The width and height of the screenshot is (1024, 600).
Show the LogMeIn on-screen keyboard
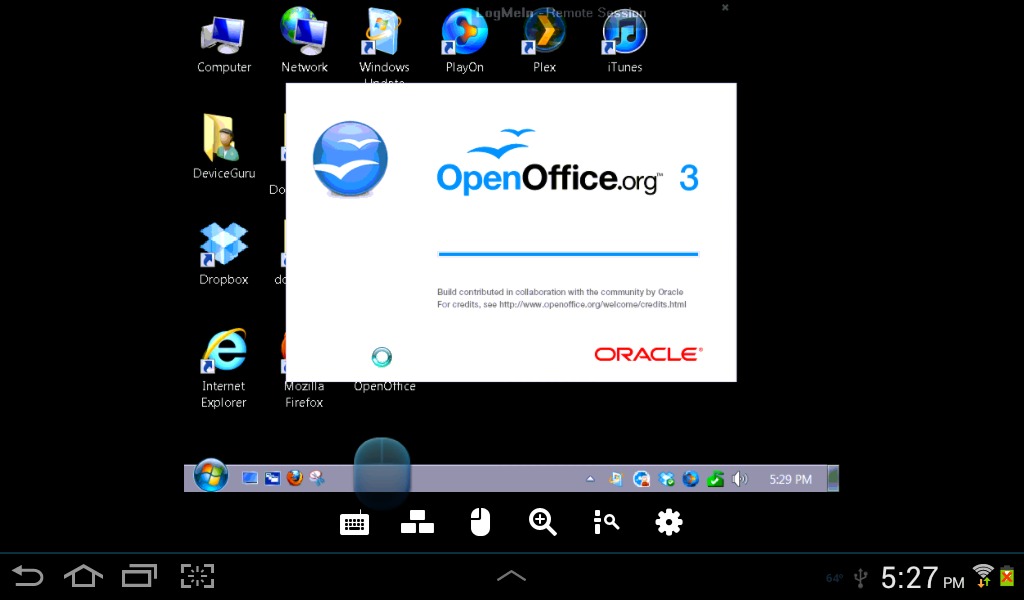355,523
